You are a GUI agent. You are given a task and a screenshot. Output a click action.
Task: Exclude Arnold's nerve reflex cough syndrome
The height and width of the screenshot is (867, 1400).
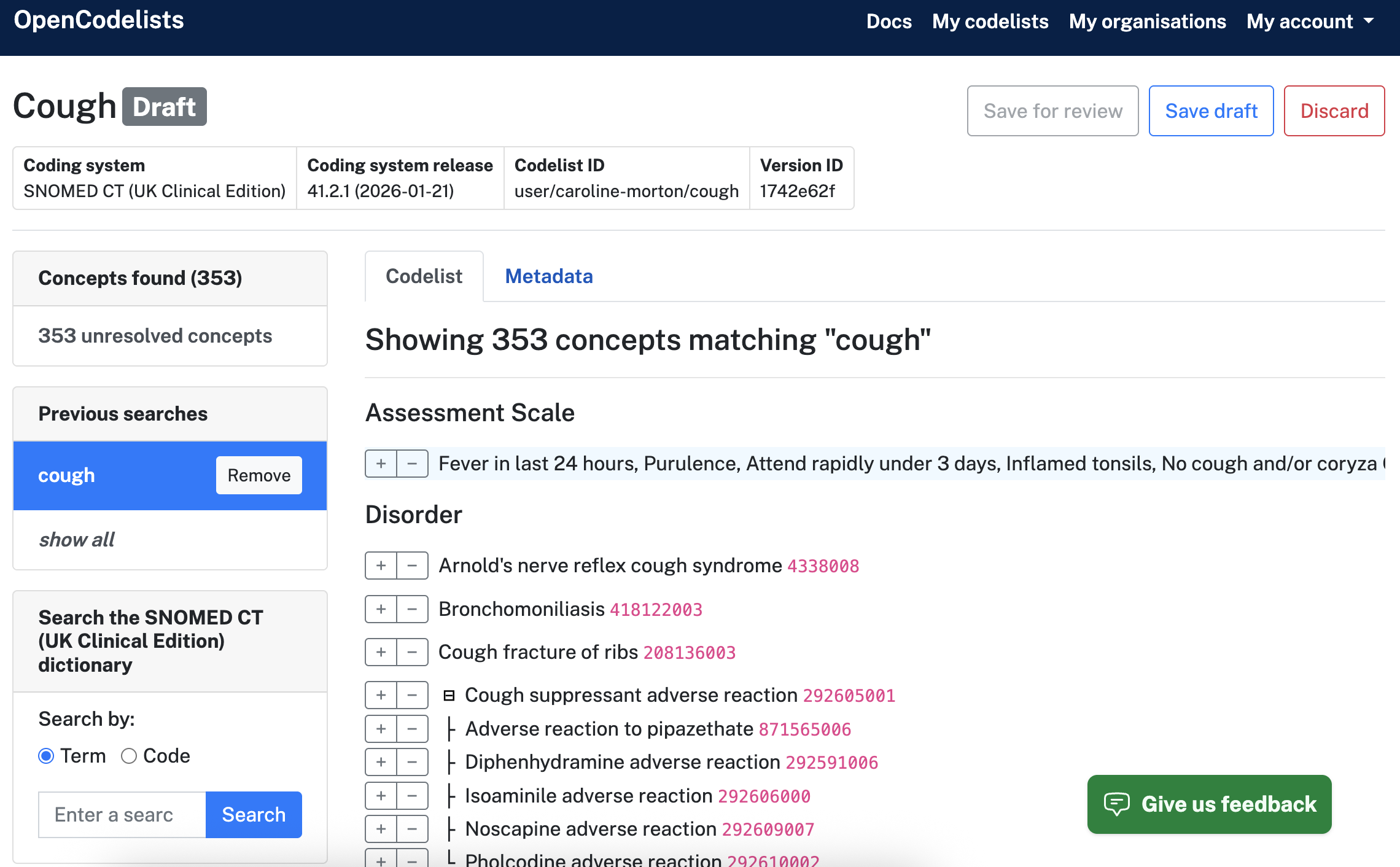(413, 566)
